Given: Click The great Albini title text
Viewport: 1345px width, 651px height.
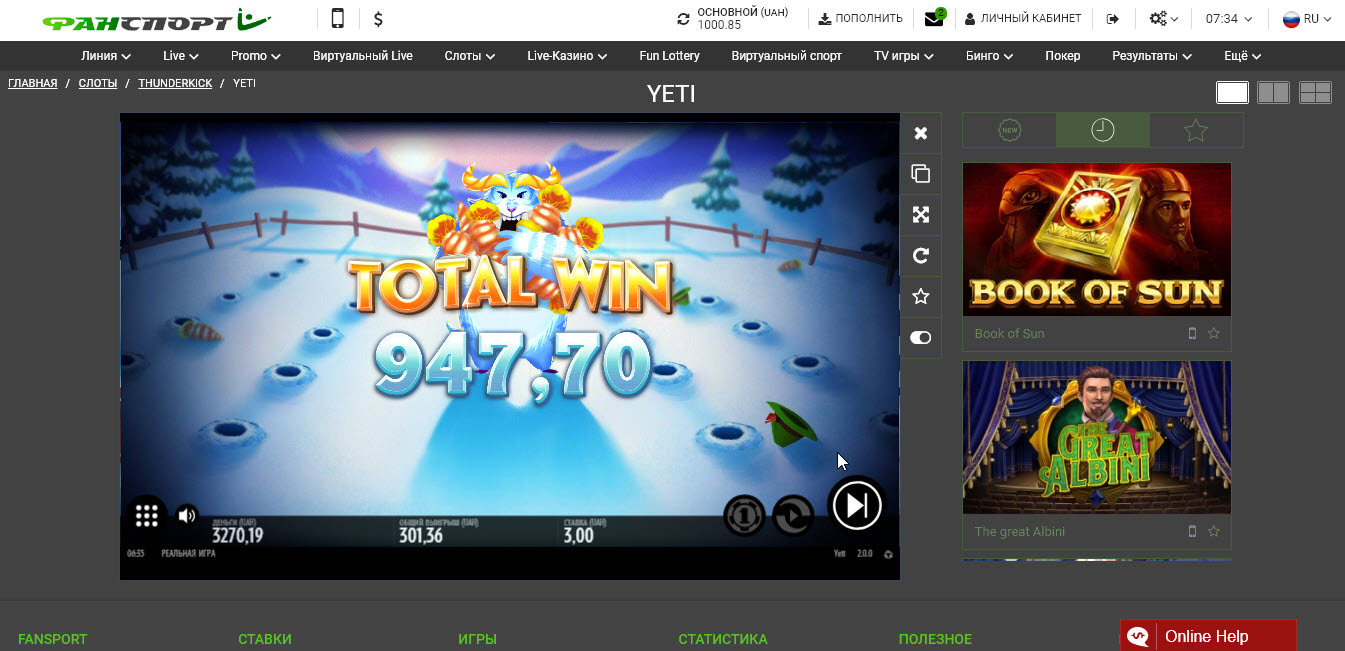Looking at the screenshot, I should click(1020, 532).
